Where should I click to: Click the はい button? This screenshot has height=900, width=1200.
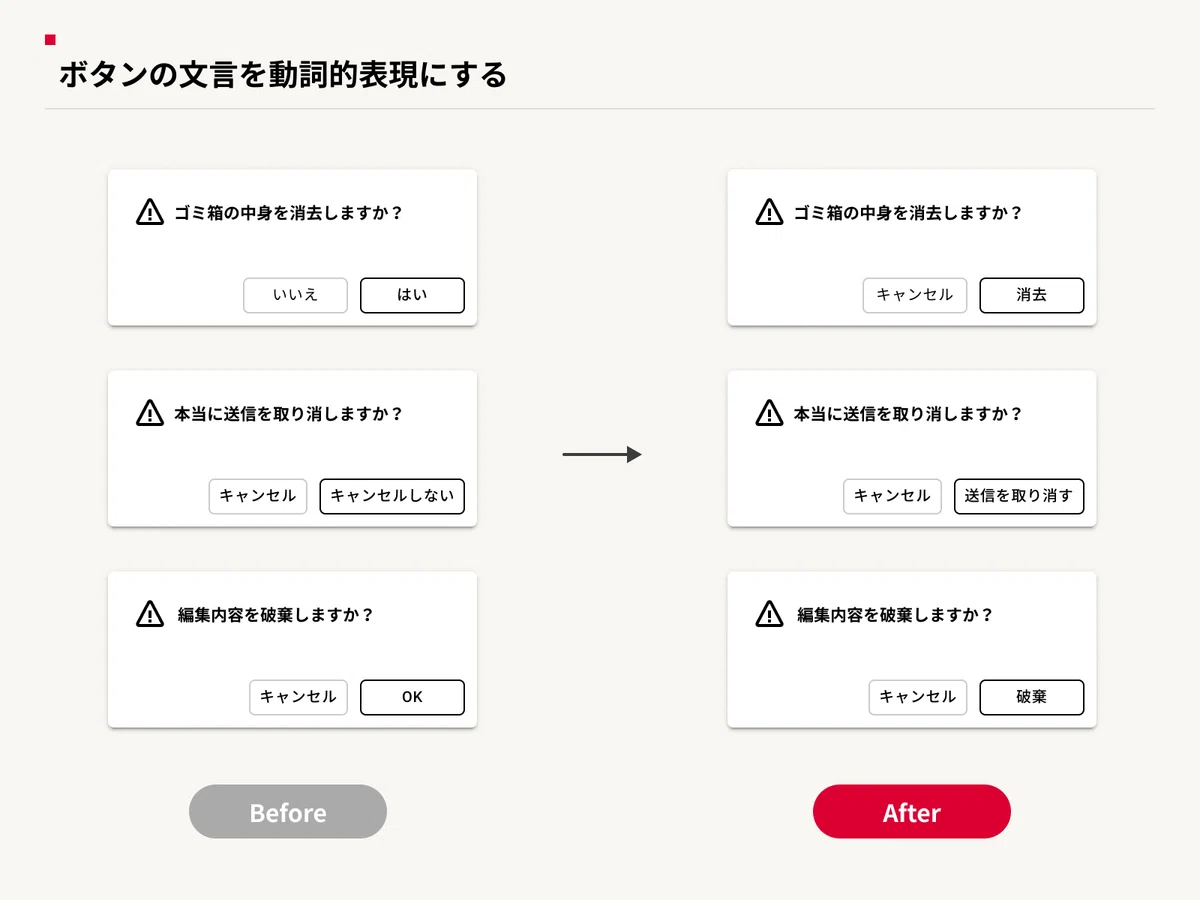point(412,295)
